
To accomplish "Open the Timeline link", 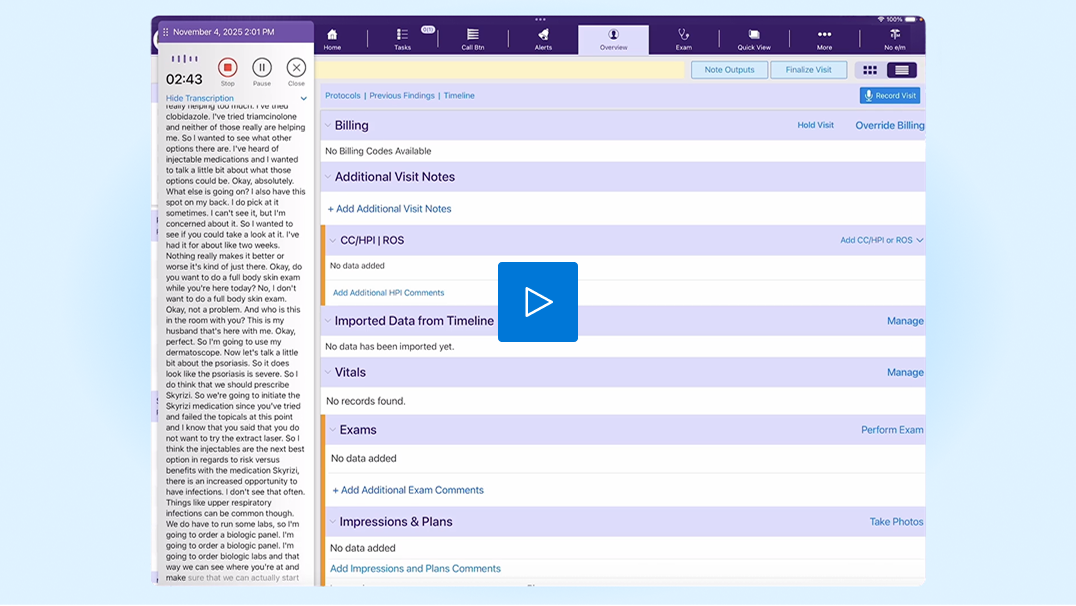I will point(459,95).
